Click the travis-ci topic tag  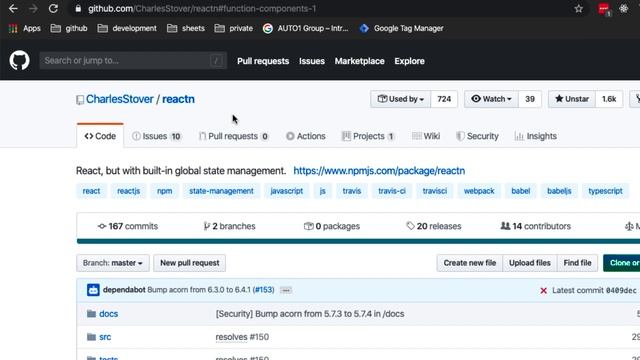pyautogui.click(x=392, y=191)
